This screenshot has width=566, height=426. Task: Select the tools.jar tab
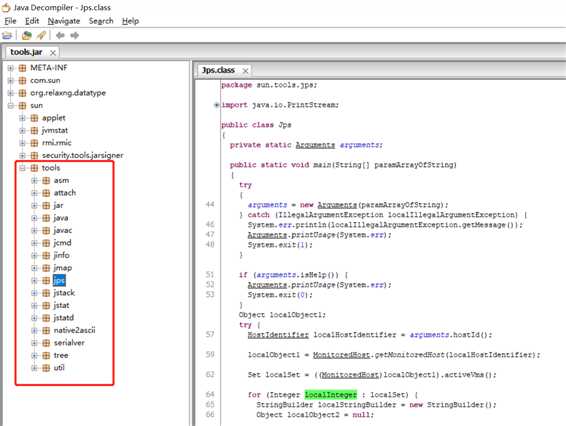click(x=26, y=52)
